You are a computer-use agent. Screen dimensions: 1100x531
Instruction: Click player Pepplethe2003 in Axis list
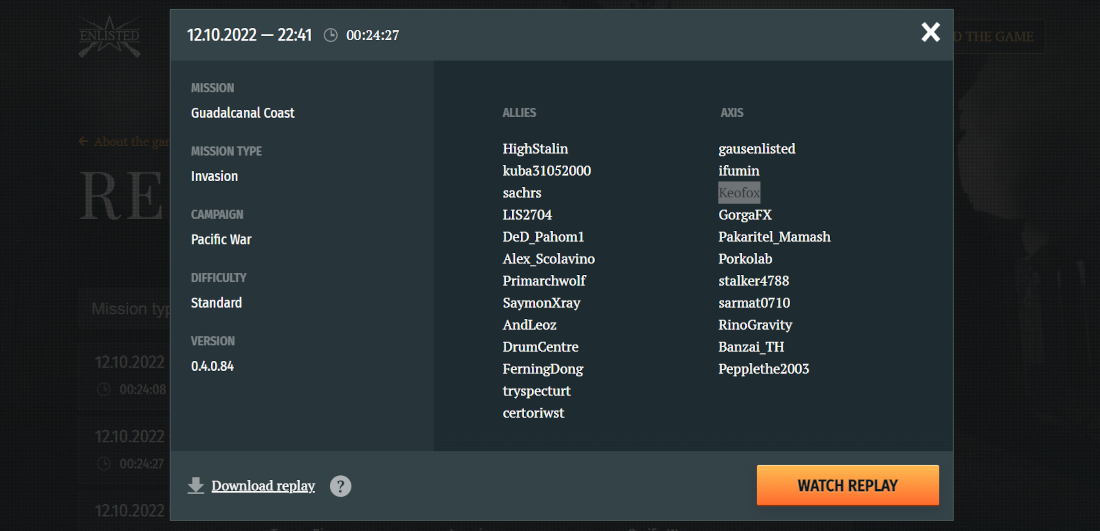pos(764,369)
